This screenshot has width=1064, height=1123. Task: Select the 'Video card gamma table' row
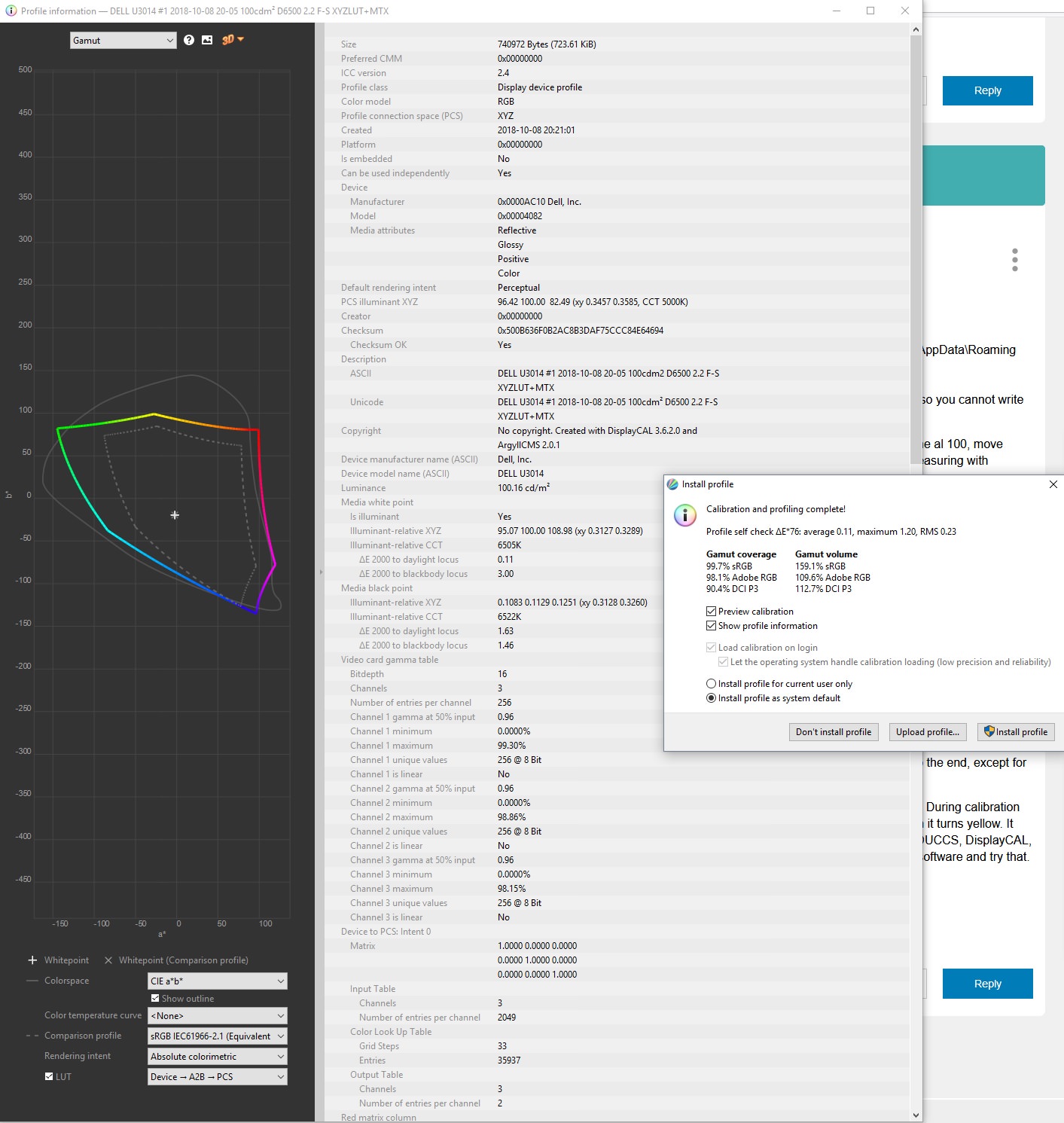(x=389, y=660)
